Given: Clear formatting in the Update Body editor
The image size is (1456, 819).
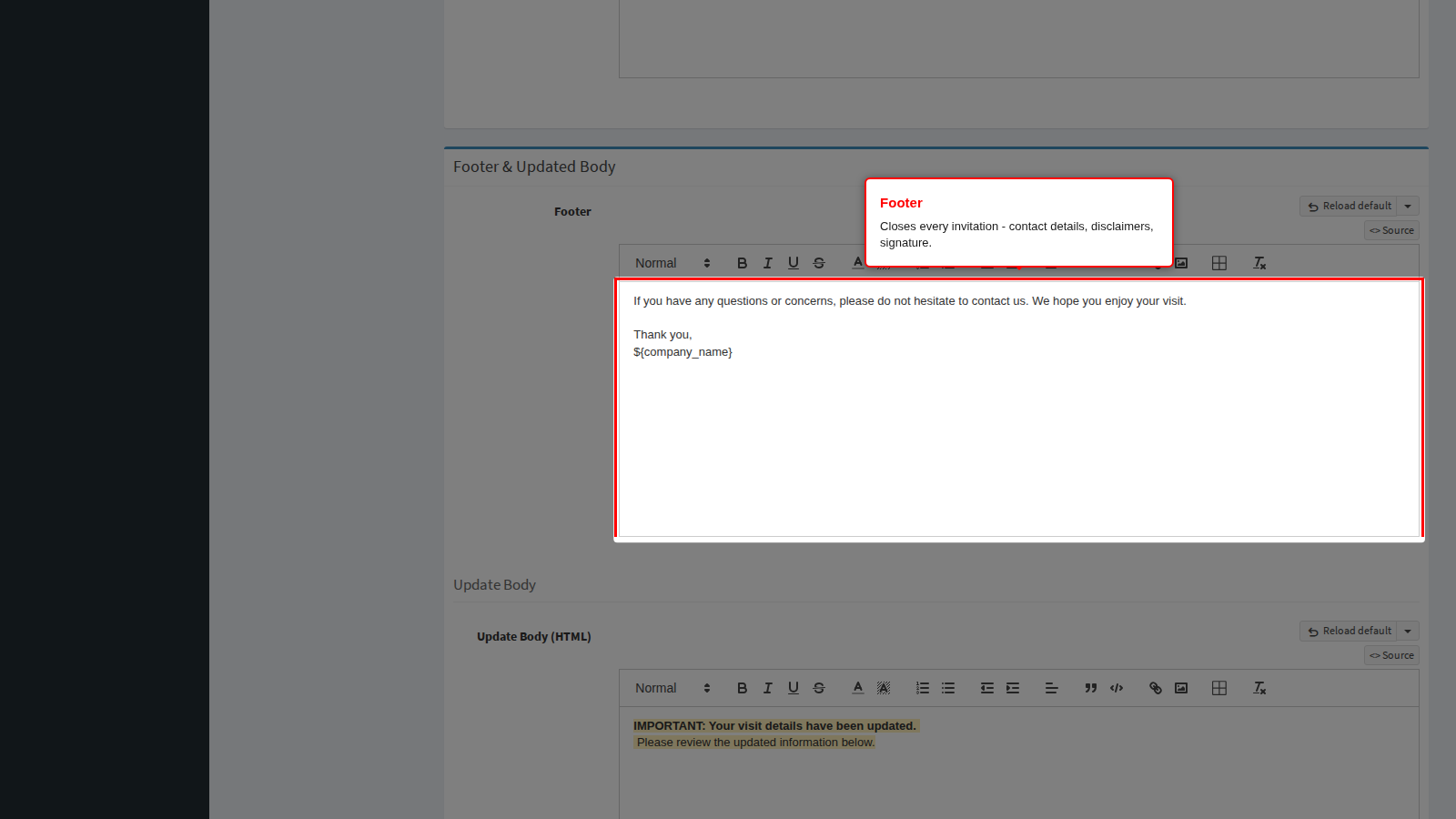Looking at the screenshot, I should (1259, 688).
